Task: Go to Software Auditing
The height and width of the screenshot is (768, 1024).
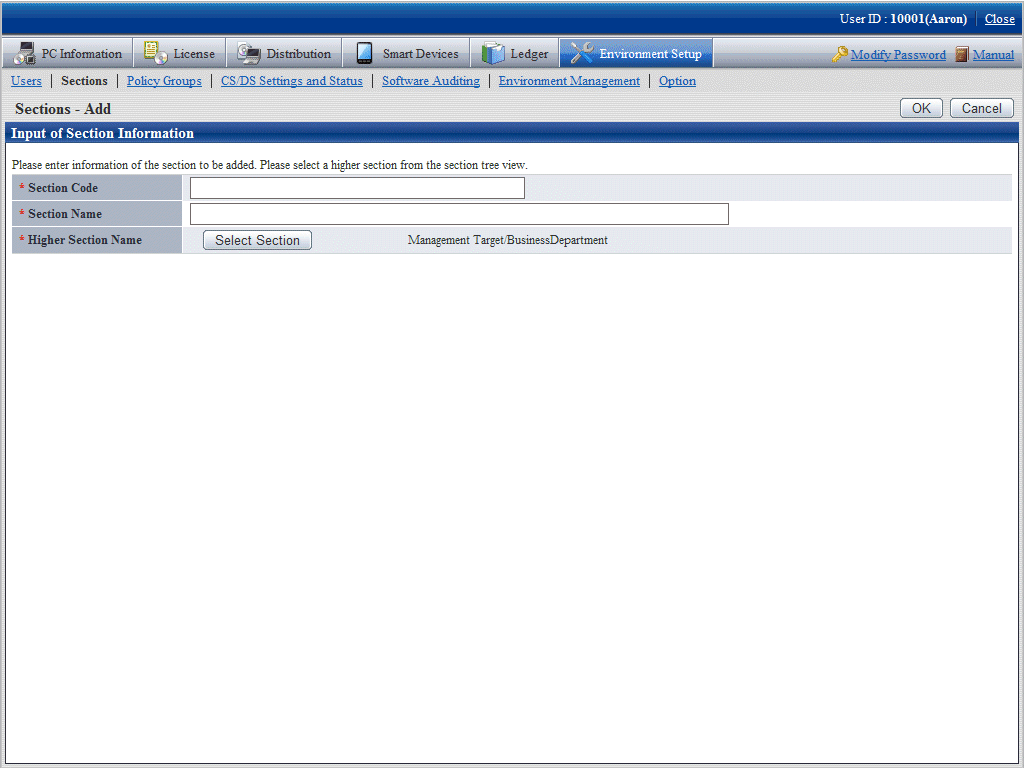Action: click(431, 81)
